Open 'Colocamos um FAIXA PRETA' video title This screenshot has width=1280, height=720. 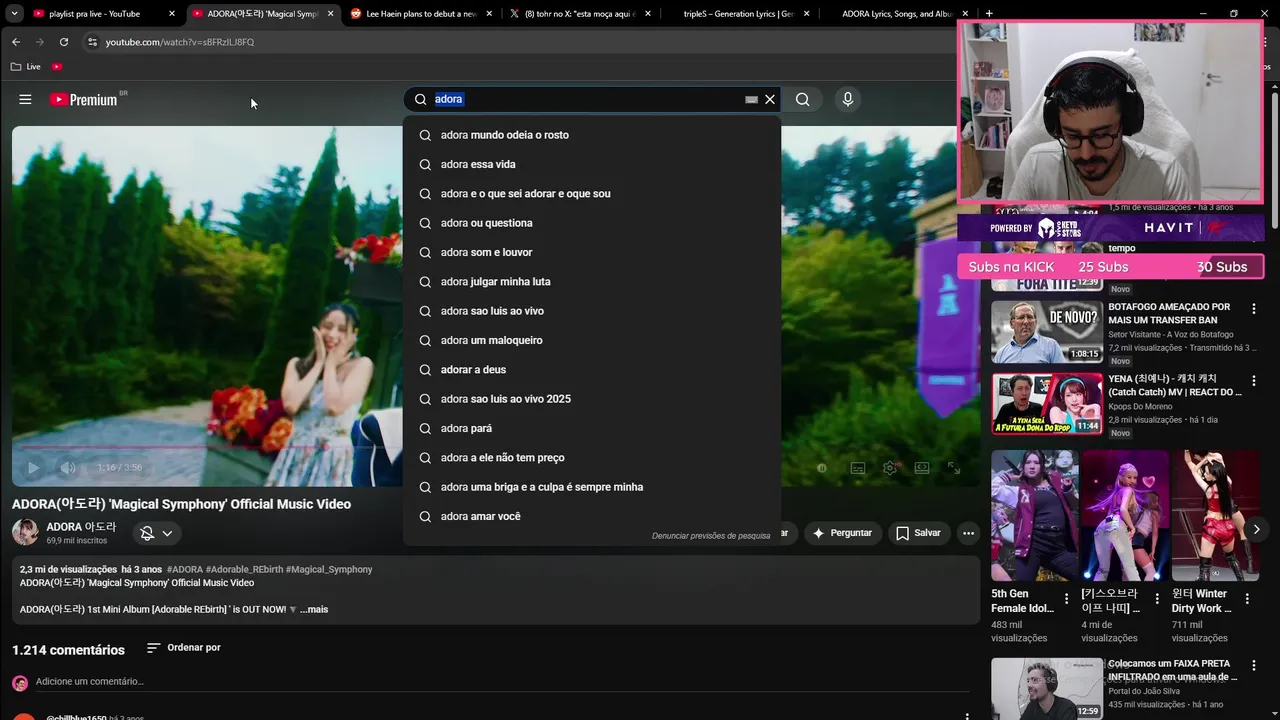coord(1172,670)
